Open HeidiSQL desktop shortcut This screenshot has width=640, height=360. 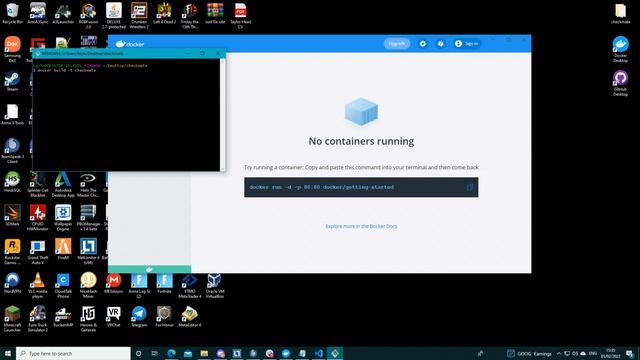click(x=12, y=182)
